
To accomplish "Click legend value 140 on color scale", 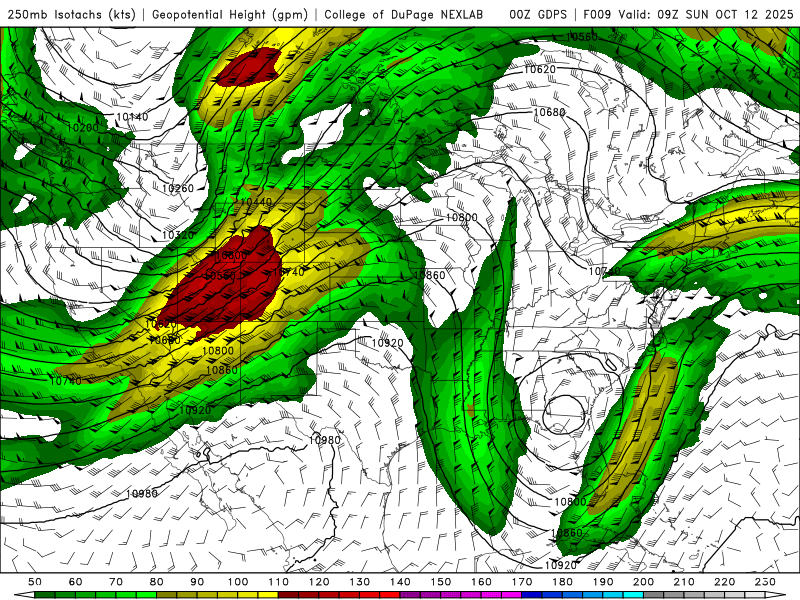I will tap(401, 582).
